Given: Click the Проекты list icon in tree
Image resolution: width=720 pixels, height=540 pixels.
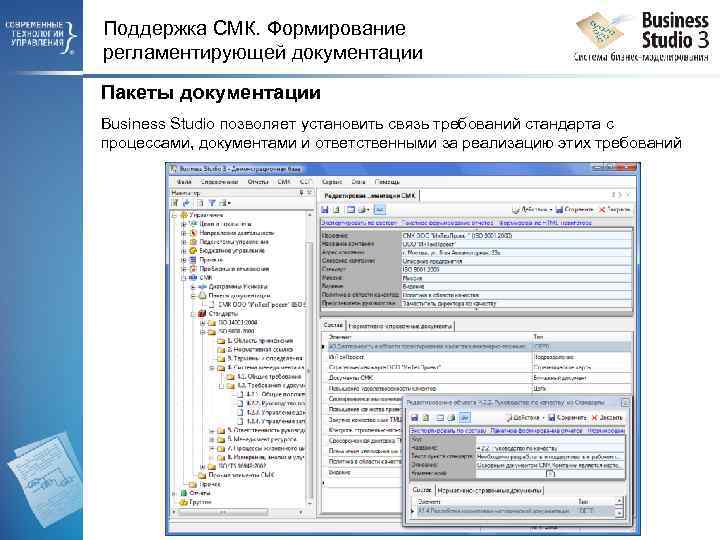Looking at the screenshot, I should [194, 260].
